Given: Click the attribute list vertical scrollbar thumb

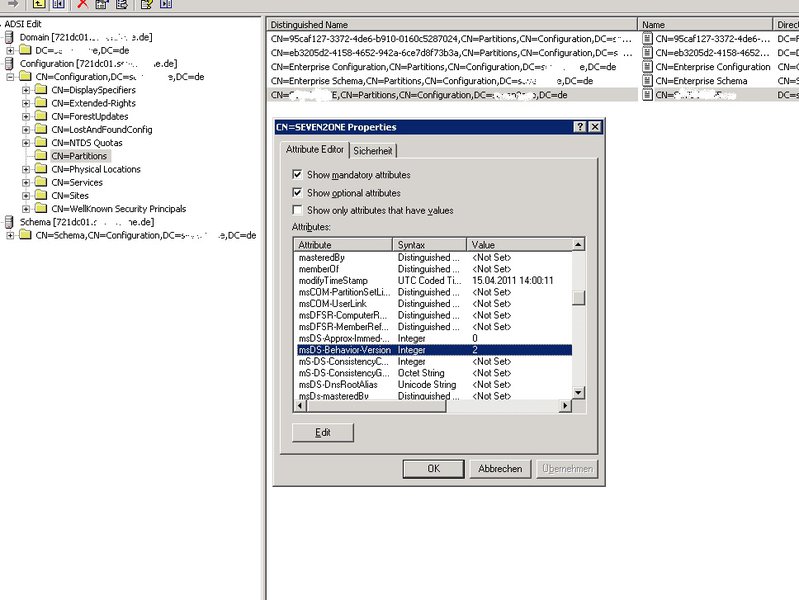Looking at the screenshot, I should (x=578, y=297).
